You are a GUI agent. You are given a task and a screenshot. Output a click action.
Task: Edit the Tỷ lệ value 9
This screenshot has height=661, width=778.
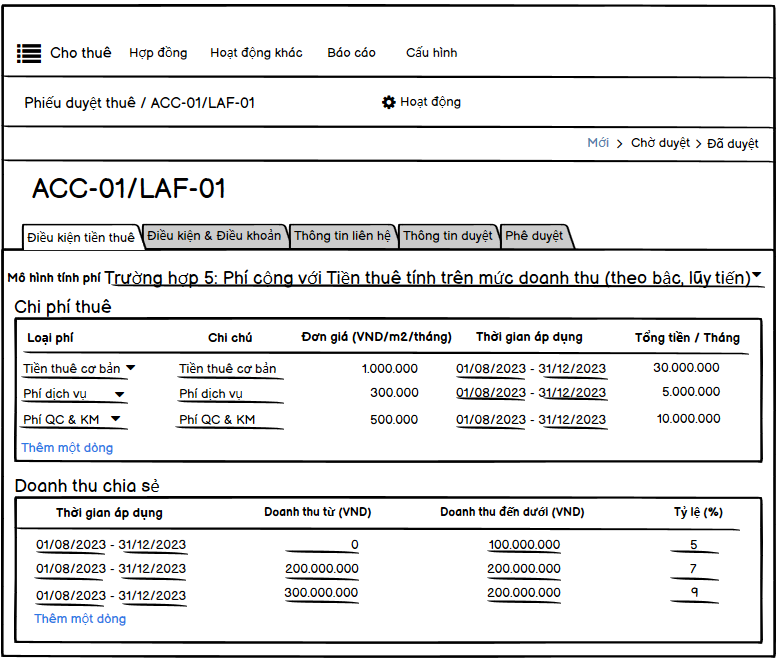(x=694, y=593)
